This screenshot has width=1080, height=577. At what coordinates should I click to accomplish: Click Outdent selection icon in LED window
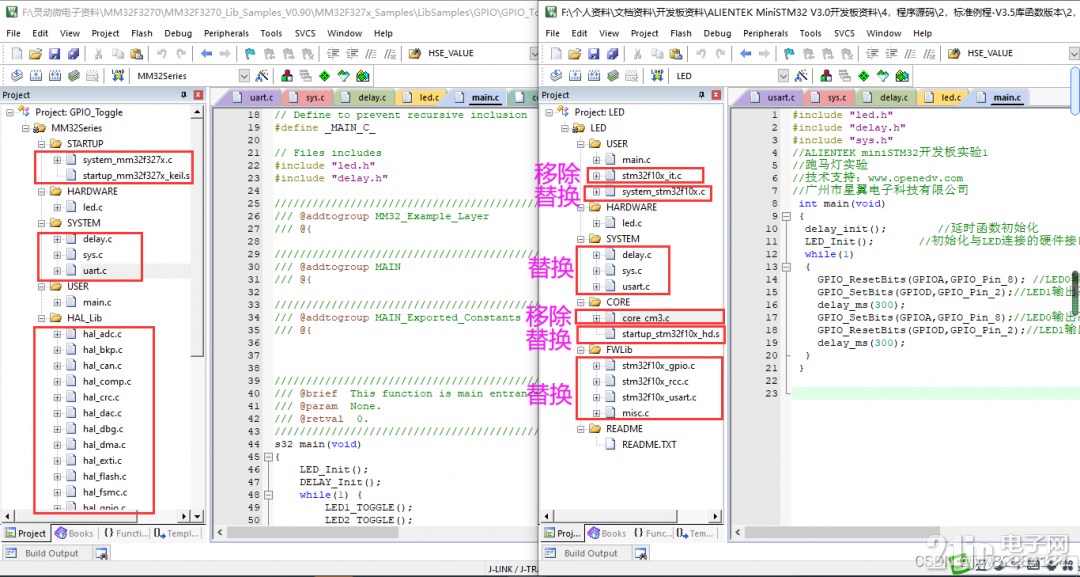pyautogui.click(x=891, y=53)
